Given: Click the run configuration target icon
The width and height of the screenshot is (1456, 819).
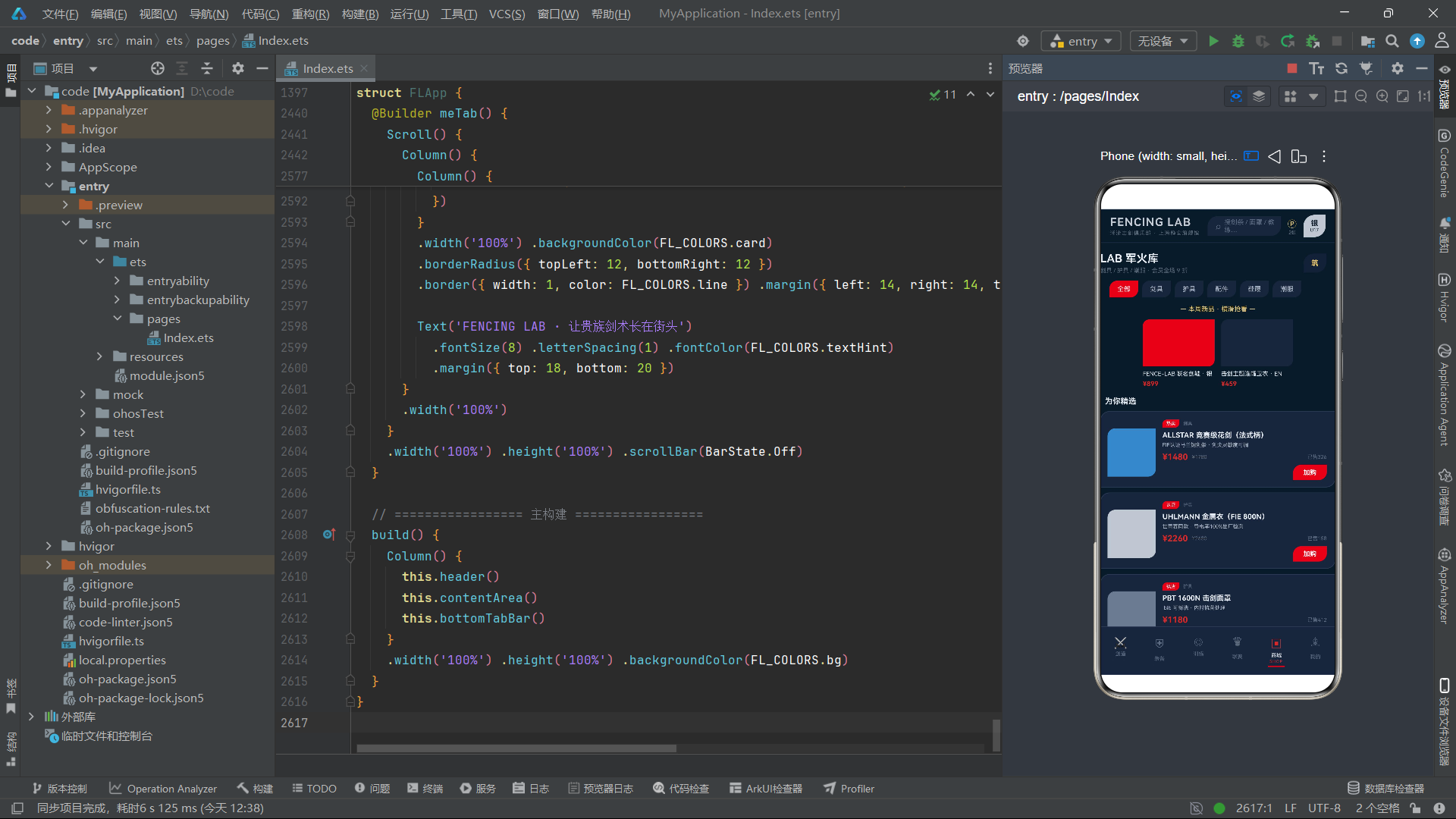Looking at the screenshot, I should point(1023,41).
